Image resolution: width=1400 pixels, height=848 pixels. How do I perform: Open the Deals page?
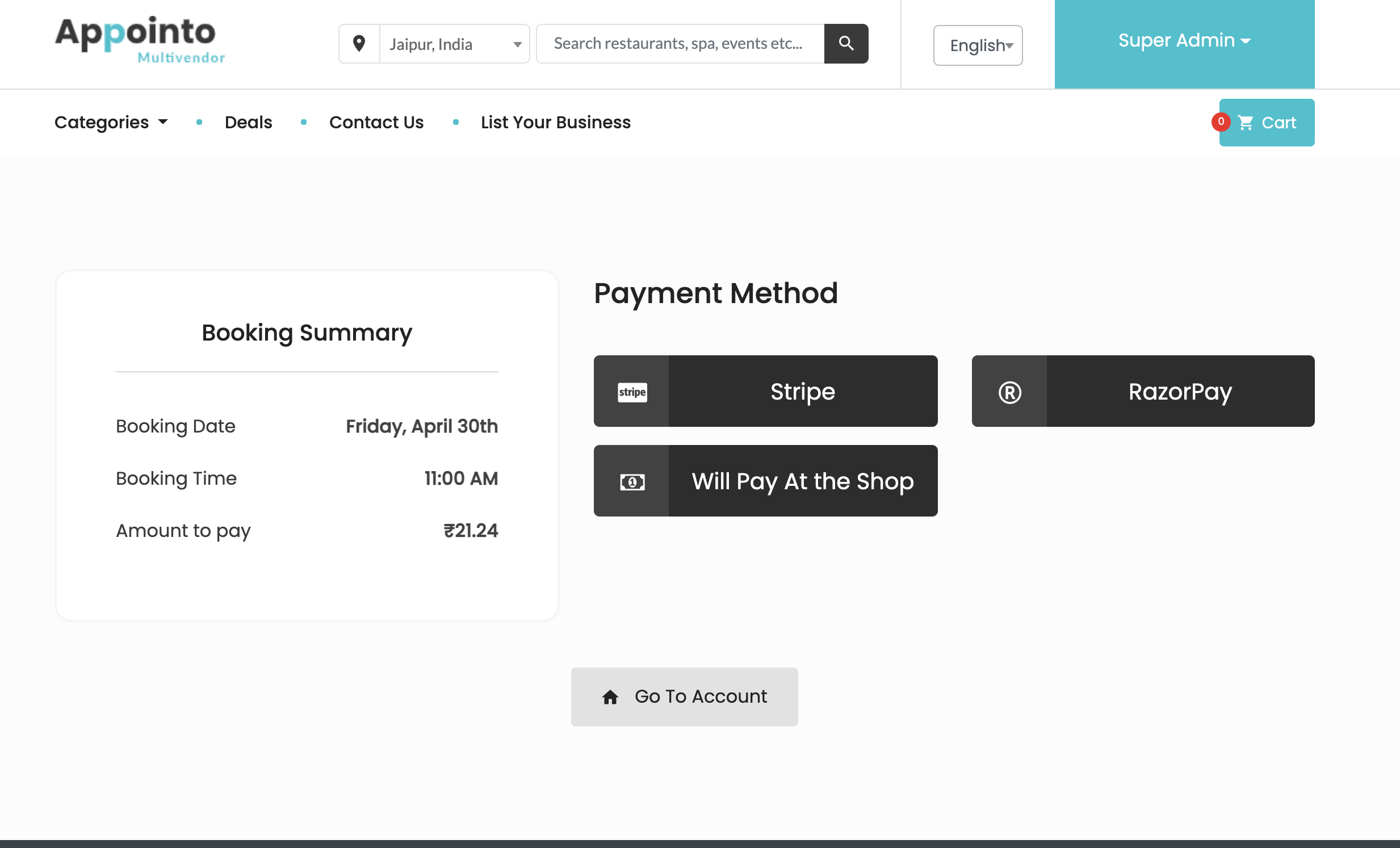(x=248, y=123)
